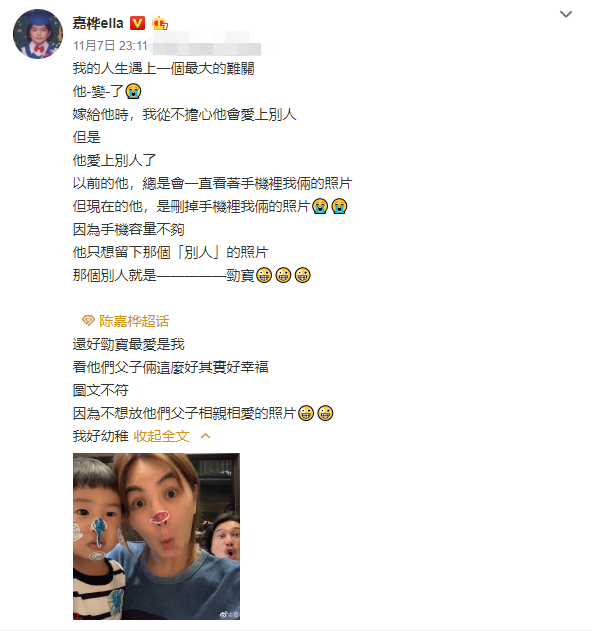Click the crown membership badge icon

tap(160, 23)
